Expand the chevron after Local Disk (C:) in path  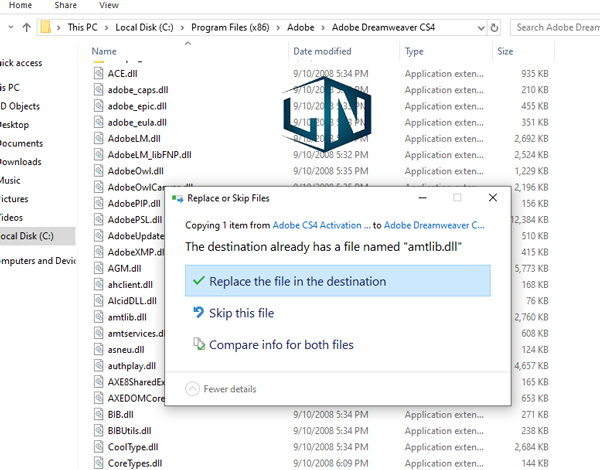(182, 28)
